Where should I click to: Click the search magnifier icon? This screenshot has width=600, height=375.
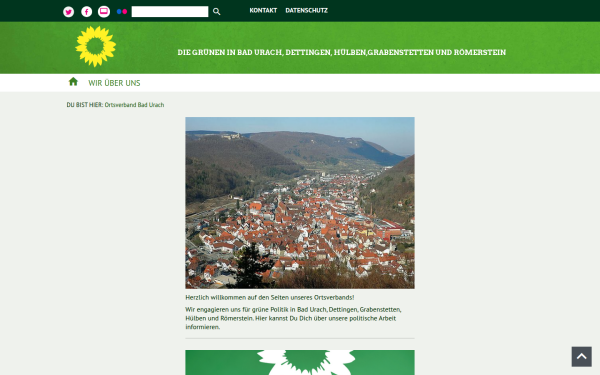217,12
